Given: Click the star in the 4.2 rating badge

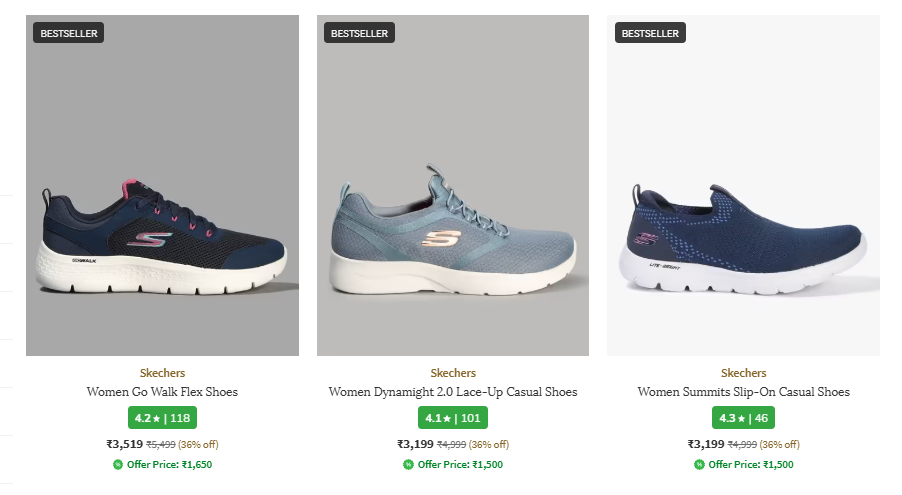Looking at the screenshot, I should [157, 419].
